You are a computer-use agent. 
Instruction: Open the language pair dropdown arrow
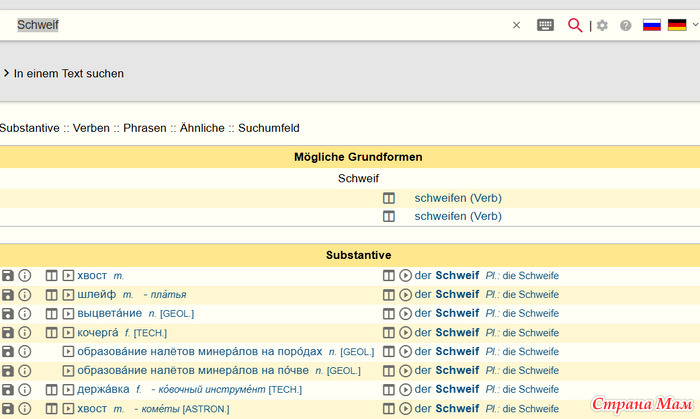695,25
